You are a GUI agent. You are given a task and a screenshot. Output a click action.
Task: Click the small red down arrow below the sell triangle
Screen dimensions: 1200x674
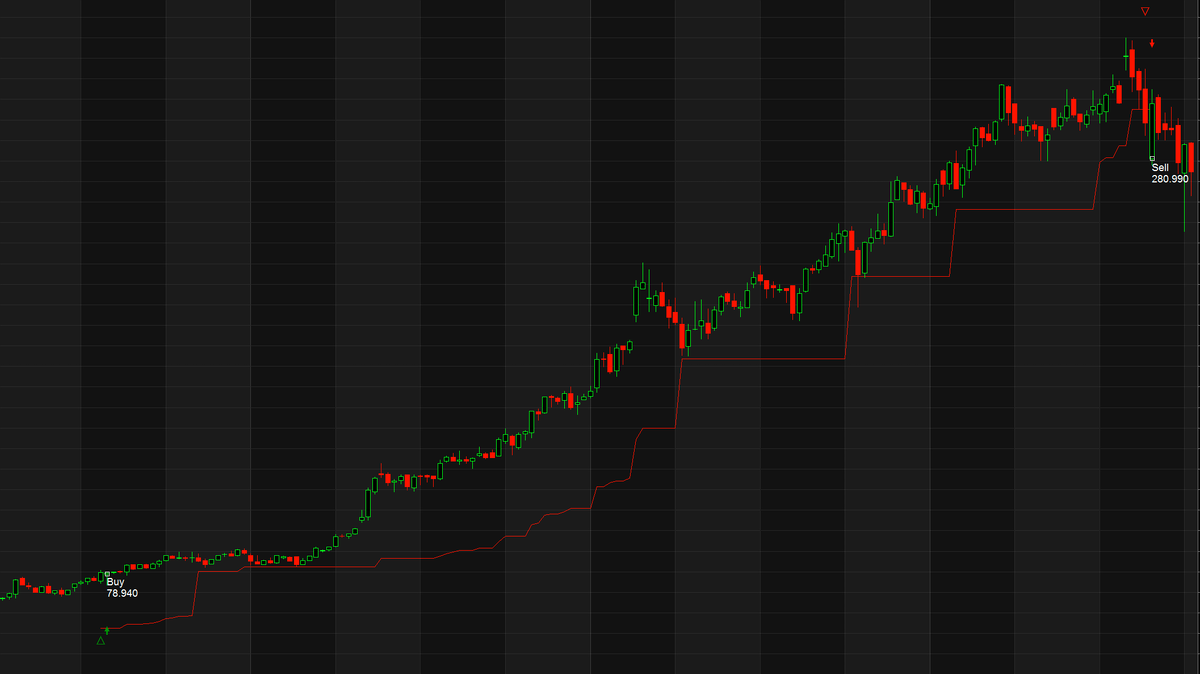click(1152, 43)
